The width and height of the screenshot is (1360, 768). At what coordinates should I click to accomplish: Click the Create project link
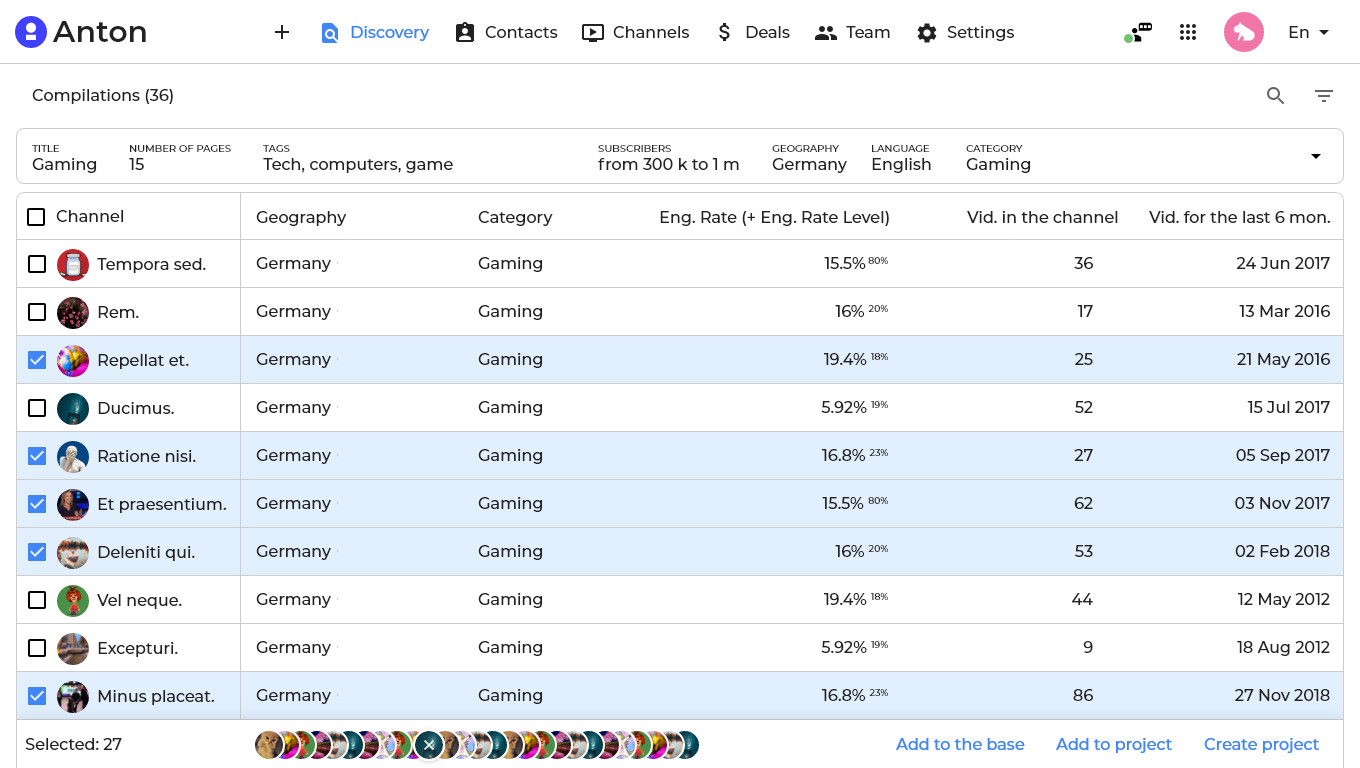point(1261,744)
